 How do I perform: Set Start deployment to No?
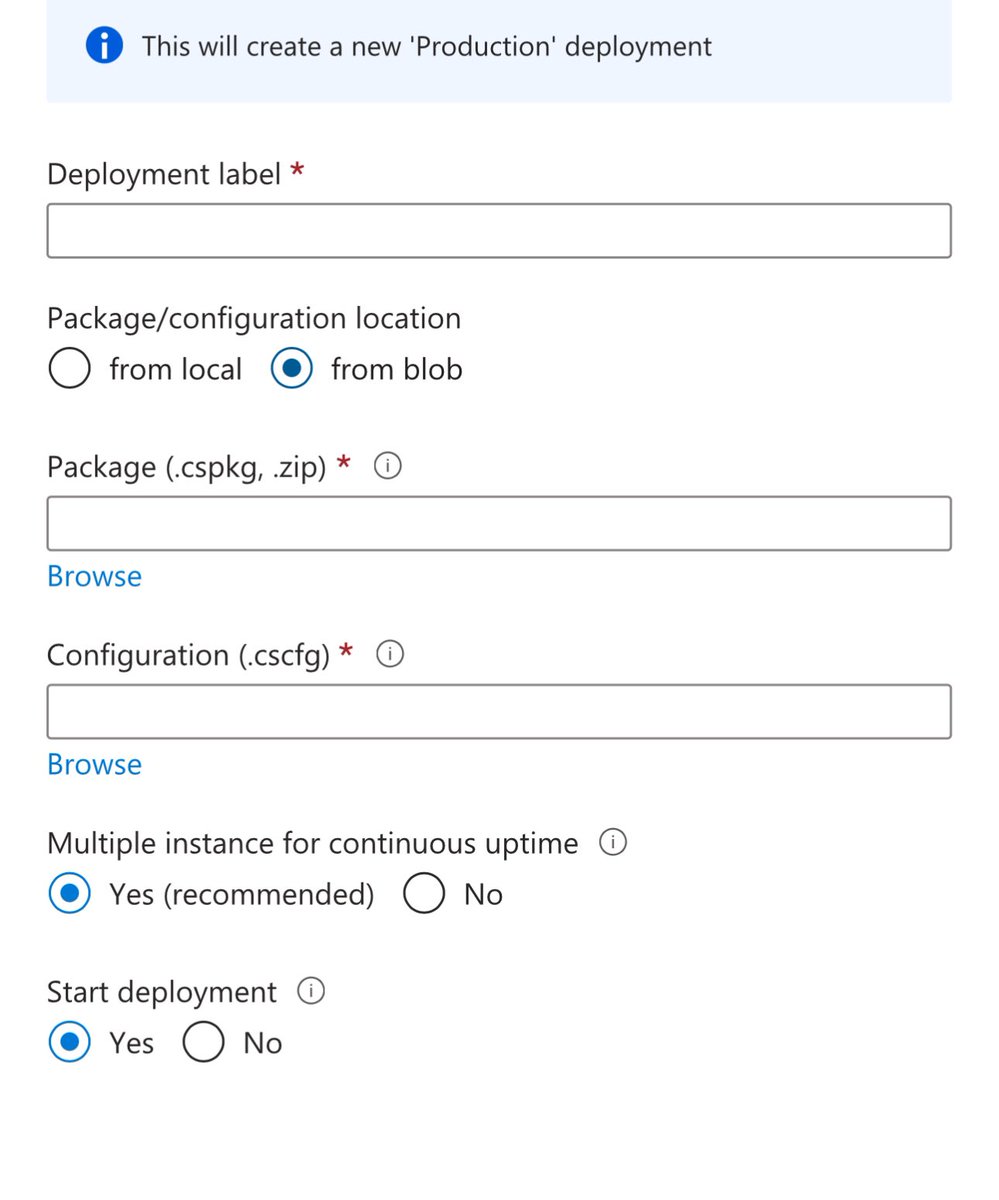[203, 1043]
